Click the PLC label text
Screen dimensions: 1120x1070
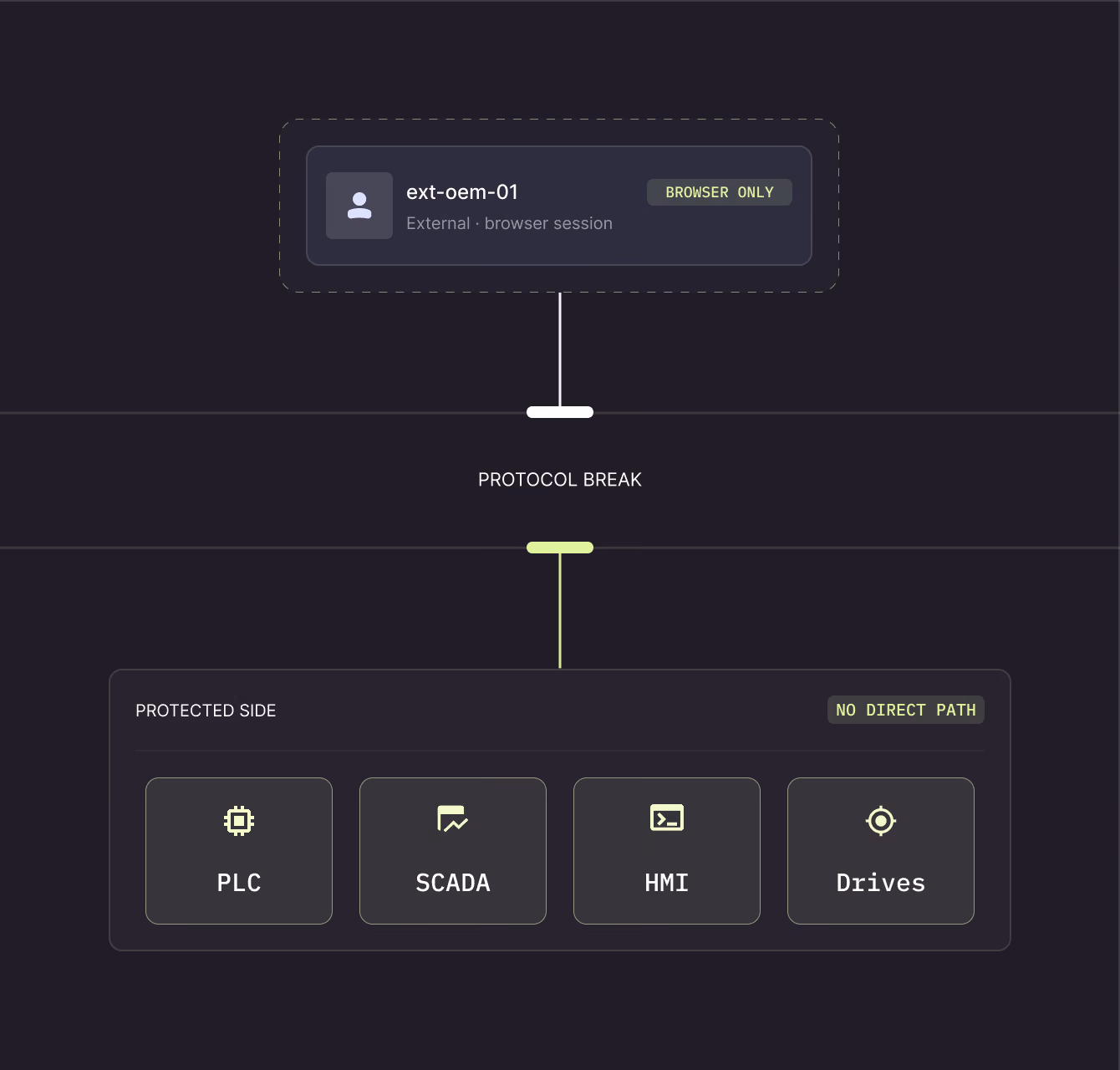(x=239, y=883)
